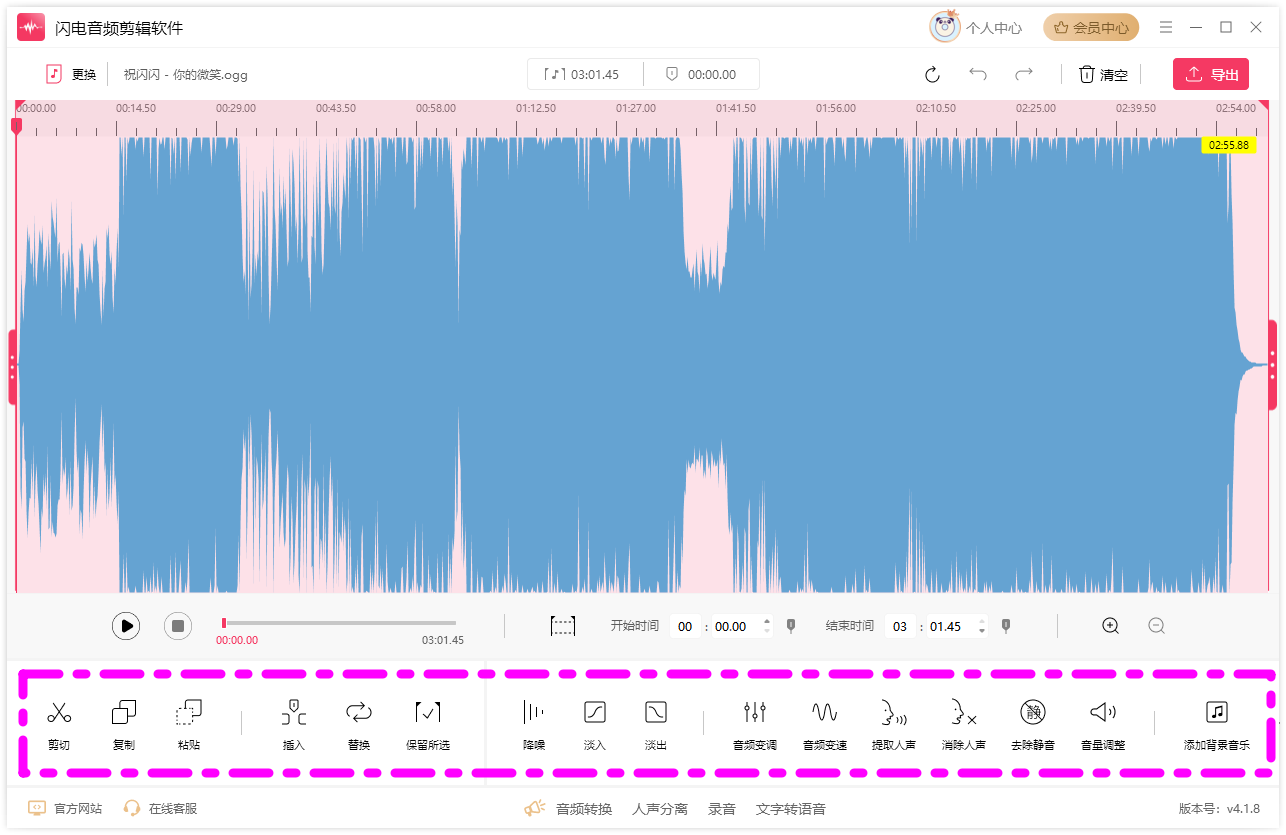The image size is (1286, 835).
Task: Click the red 导出 export button
Action: pos(1211,75)
